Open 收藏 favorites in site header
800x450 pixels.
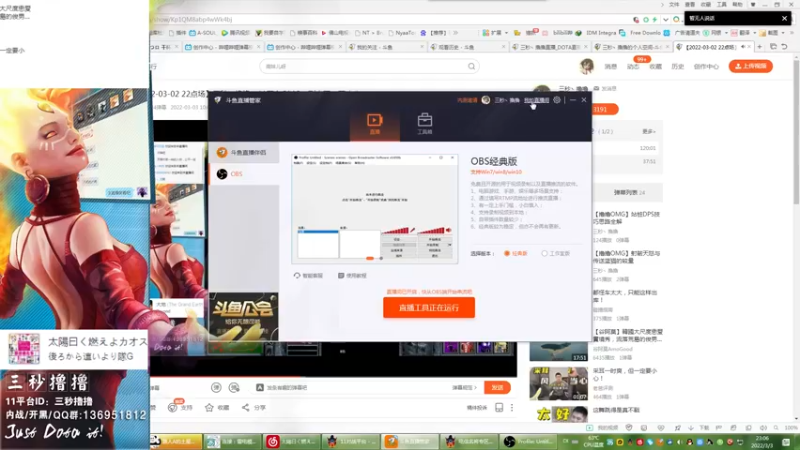click(x=655, y=67)
